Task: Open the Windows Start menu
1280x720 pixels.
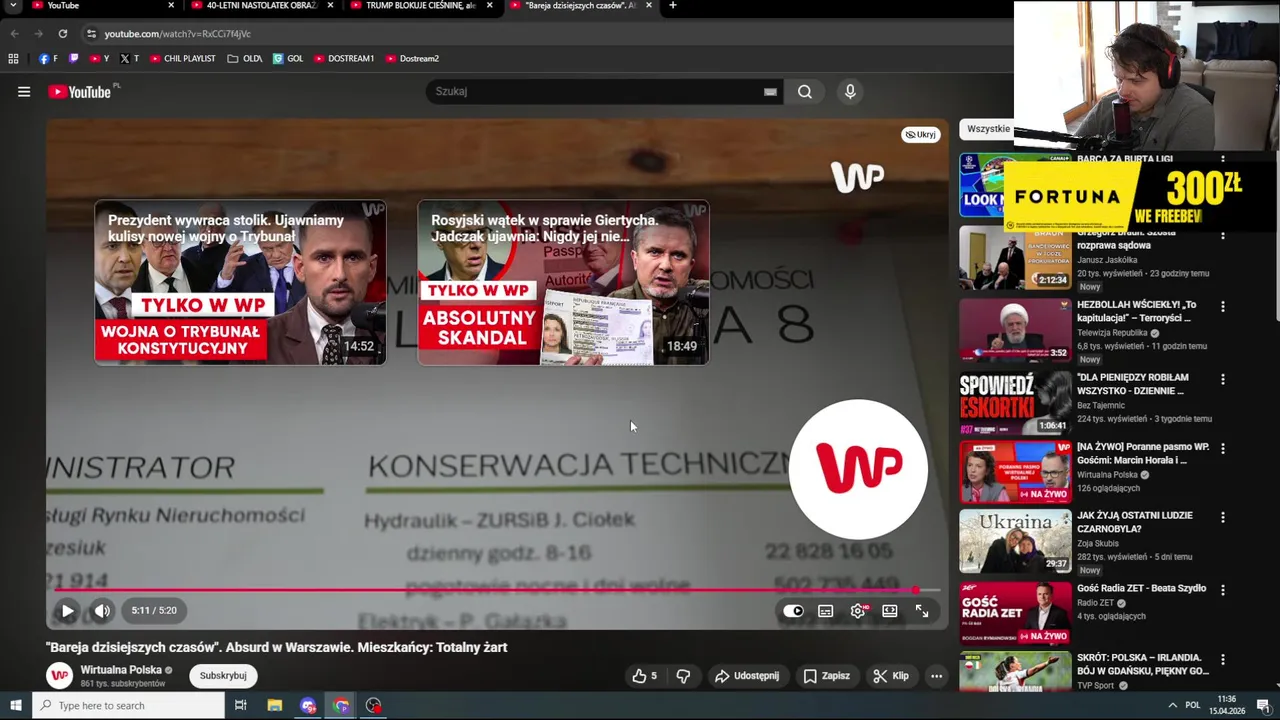Action: pyautogui.click(x=16, y=706)
